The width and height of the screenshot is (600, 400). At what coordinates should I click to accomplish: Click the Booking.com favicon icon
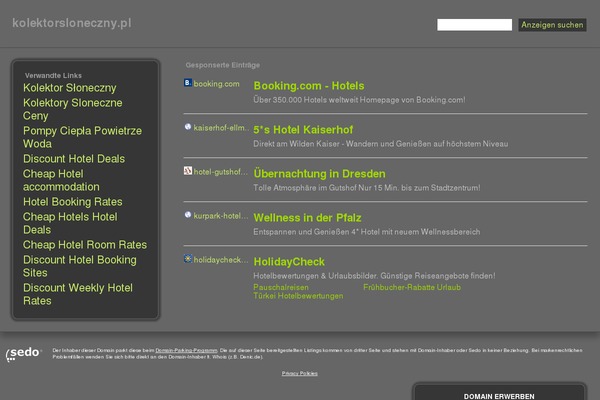(x=188, y=83)
